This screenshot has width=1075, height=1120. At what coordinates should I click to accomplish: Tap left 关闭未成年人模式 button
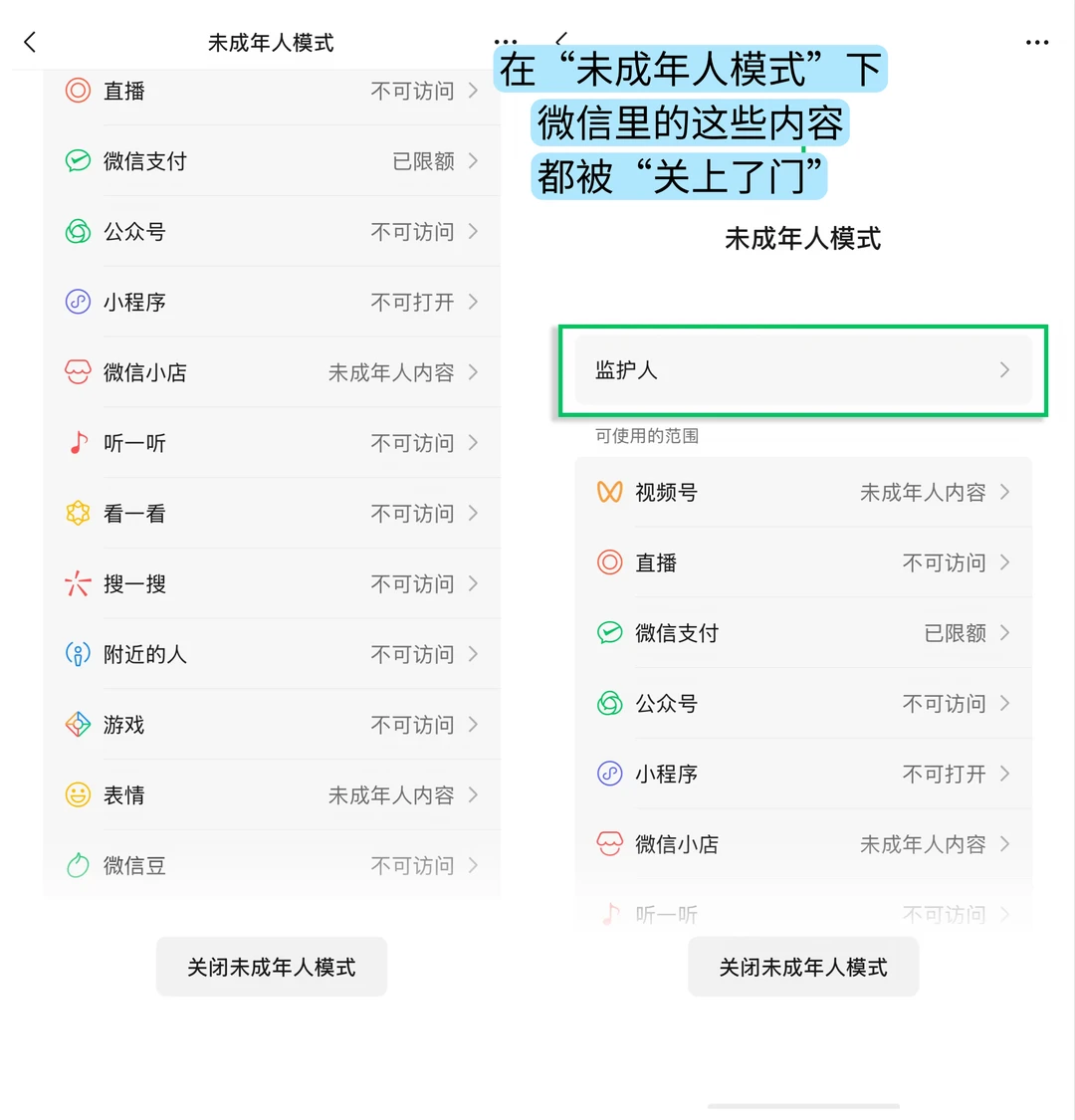click(272, 967)
